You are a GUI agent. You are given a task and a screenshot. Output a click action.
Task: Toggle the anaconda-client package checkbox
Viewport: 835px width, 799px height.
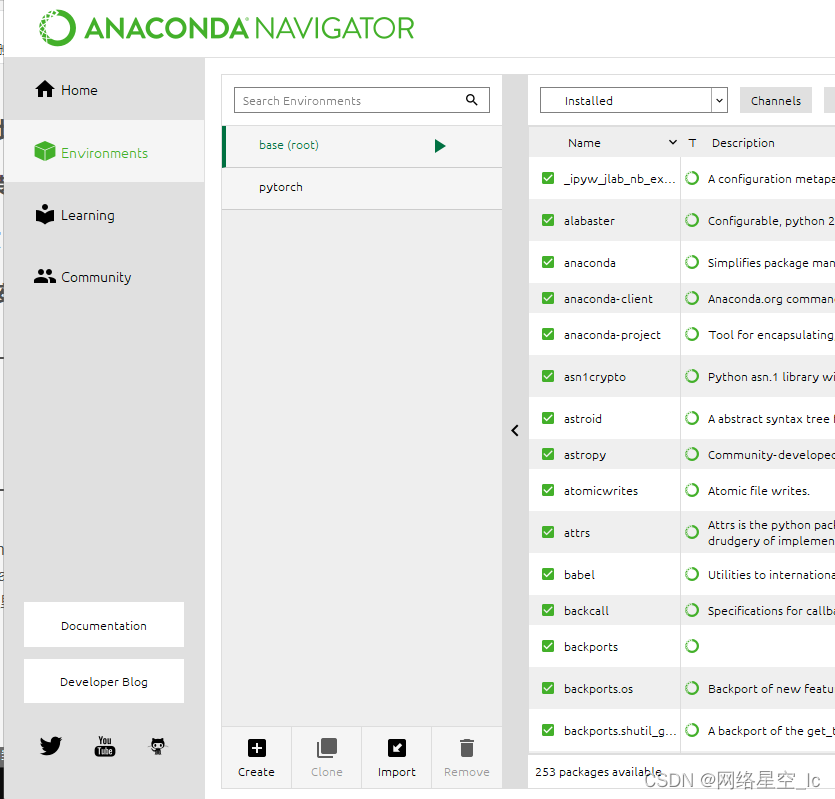pyautogui.click(x=547, y=298)
